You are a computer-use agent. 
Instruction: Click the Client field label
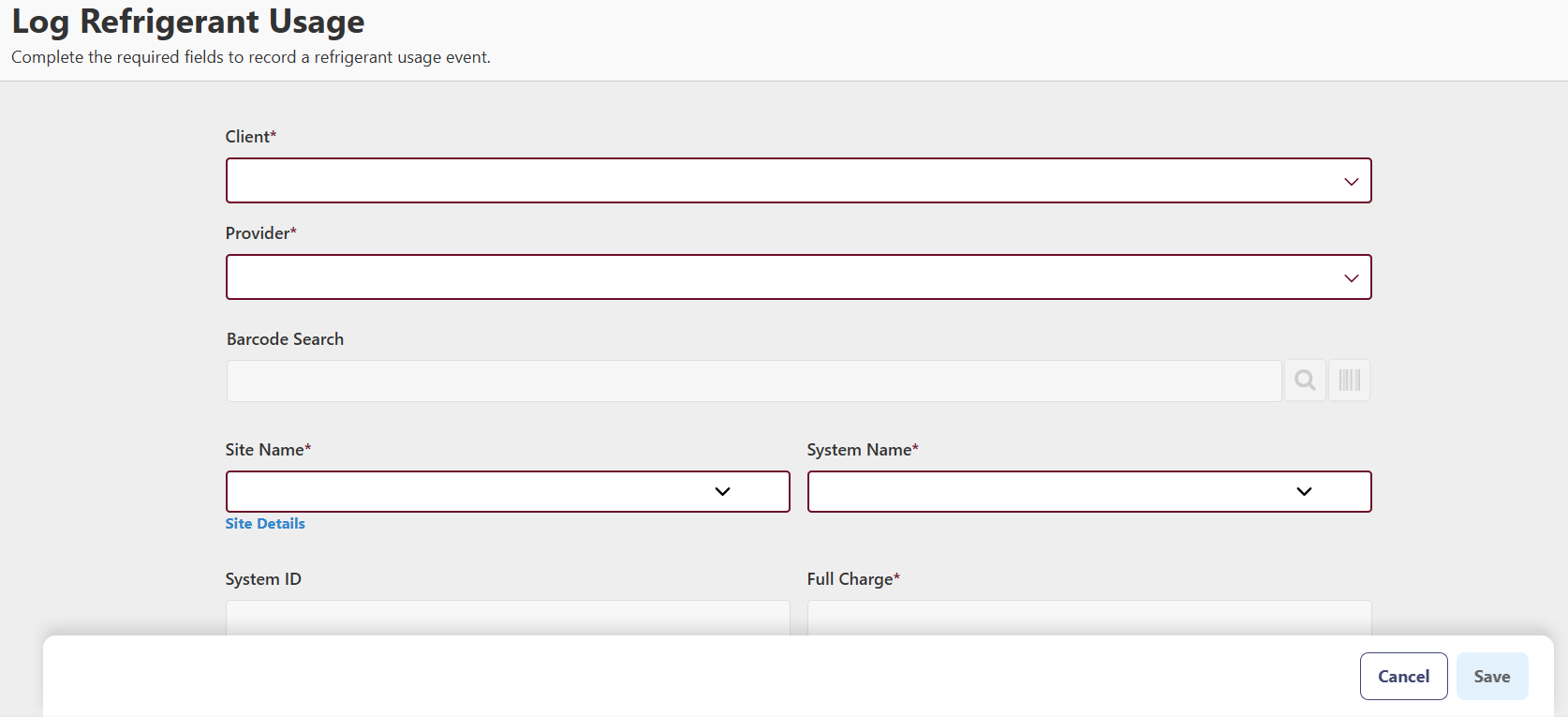[x=250, y=137]
